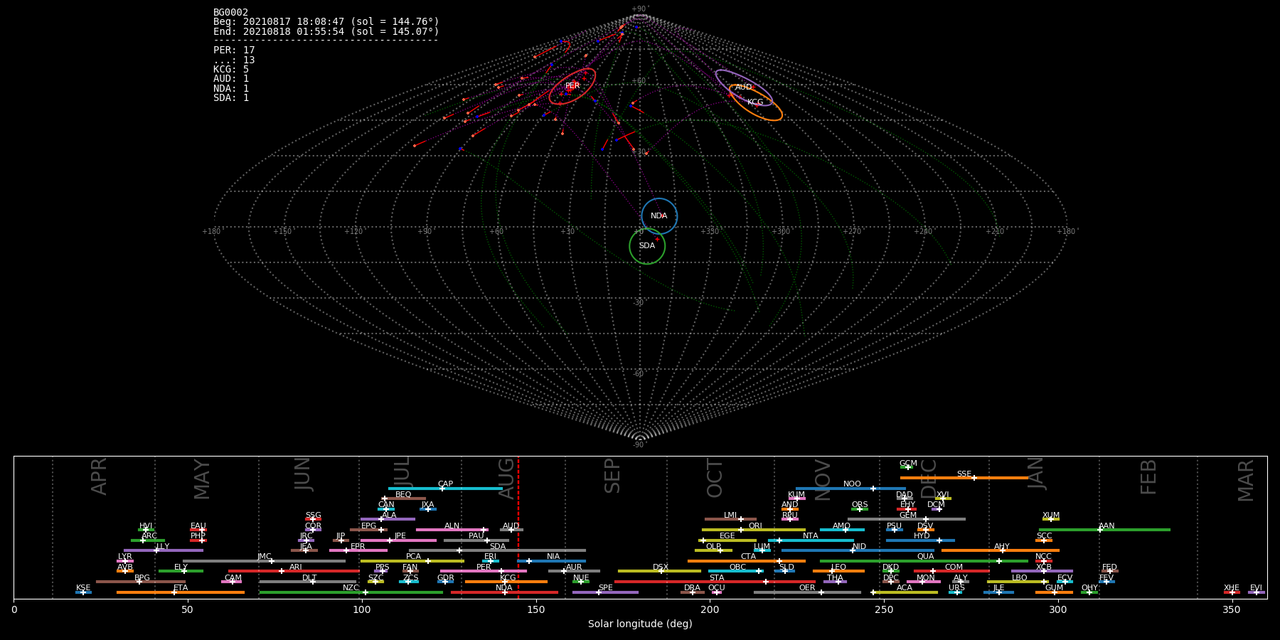Click the orange LEO shower bar

[839, 571]
